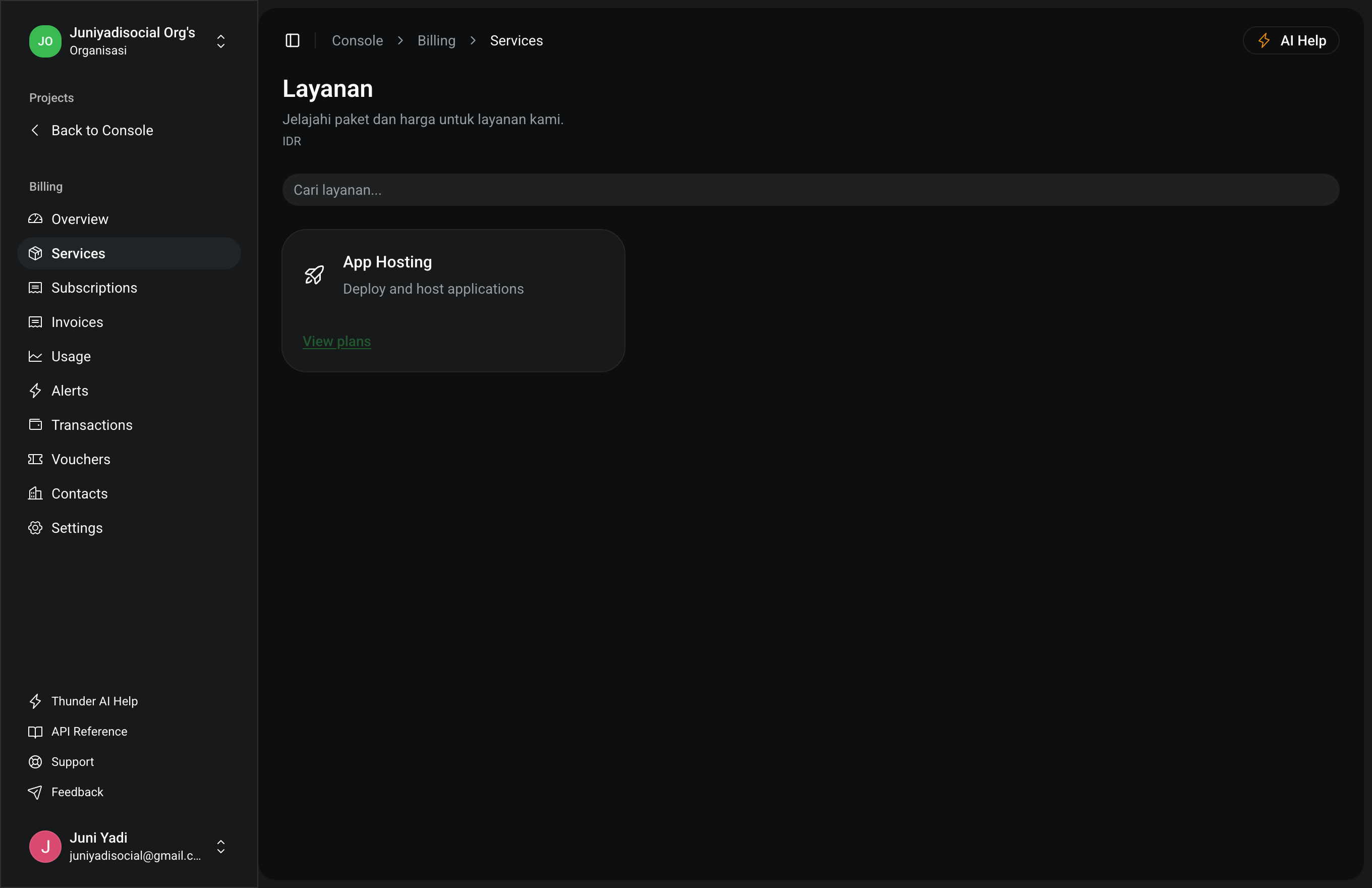Screen dimensions: 1372x888
Task: Focus the Cari layanan search field
Action: tap(811, 190)
